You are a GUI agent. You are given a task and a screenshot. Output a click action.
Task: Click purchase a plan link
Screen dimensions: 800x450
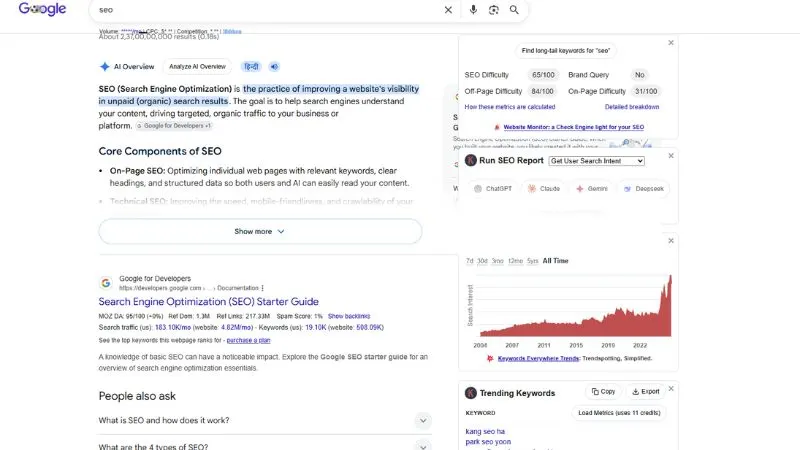click(248, 340)
